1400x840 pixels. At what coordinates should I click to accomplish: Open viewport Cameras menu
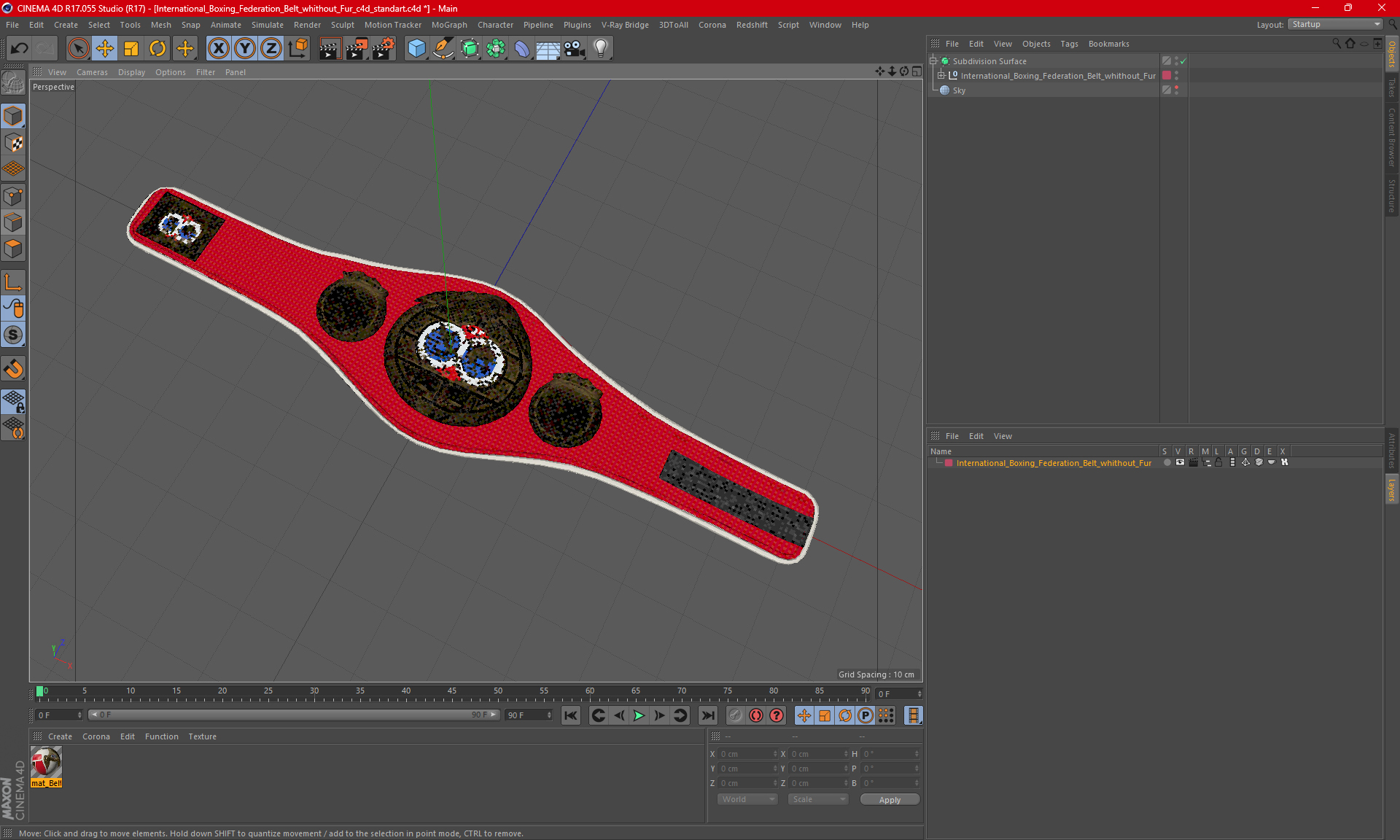(x=92, y=72)
